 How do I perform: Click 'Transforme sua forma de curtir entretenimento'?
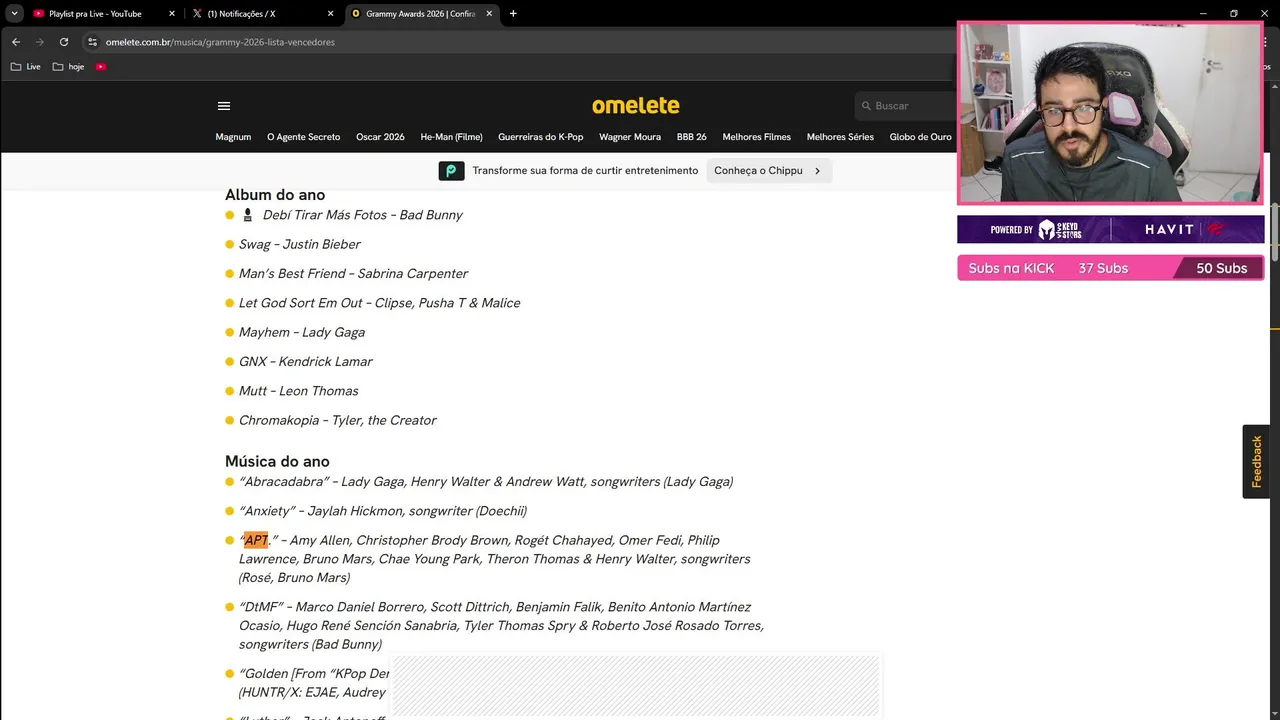tap(585, 171)
